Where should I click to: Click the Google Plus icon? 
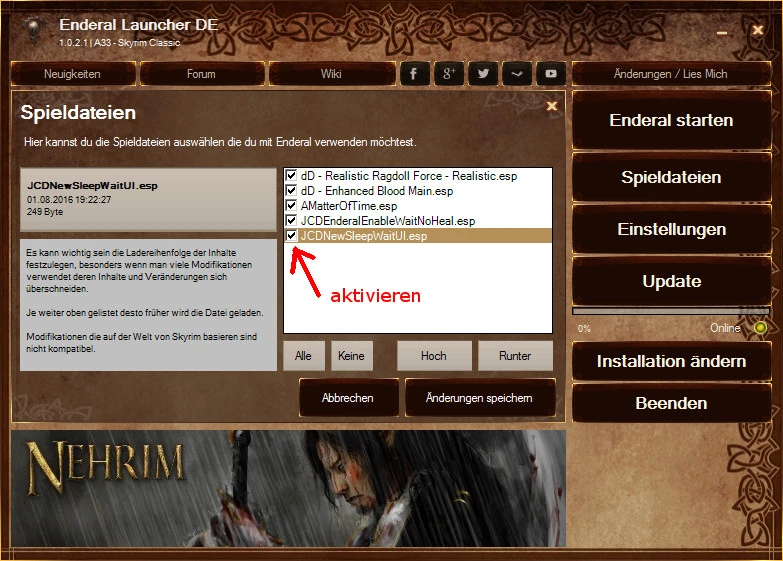(x=449, y=74)
